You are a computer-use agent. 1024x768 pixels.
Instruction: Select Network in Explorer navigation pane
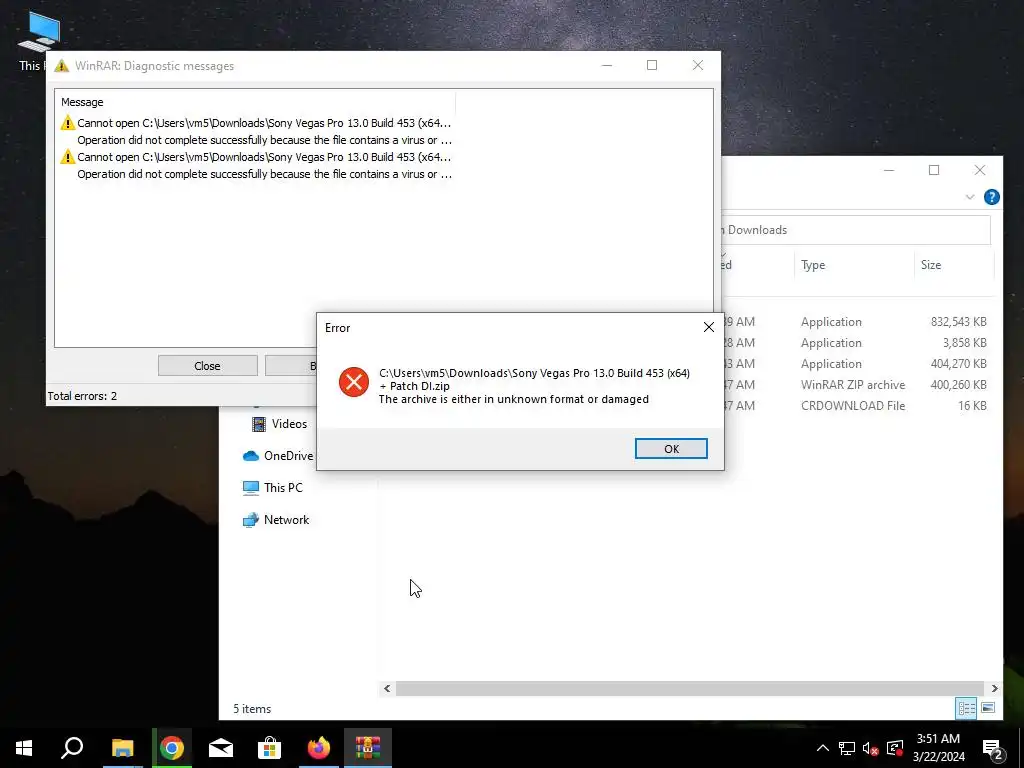(x=286, y=520)
